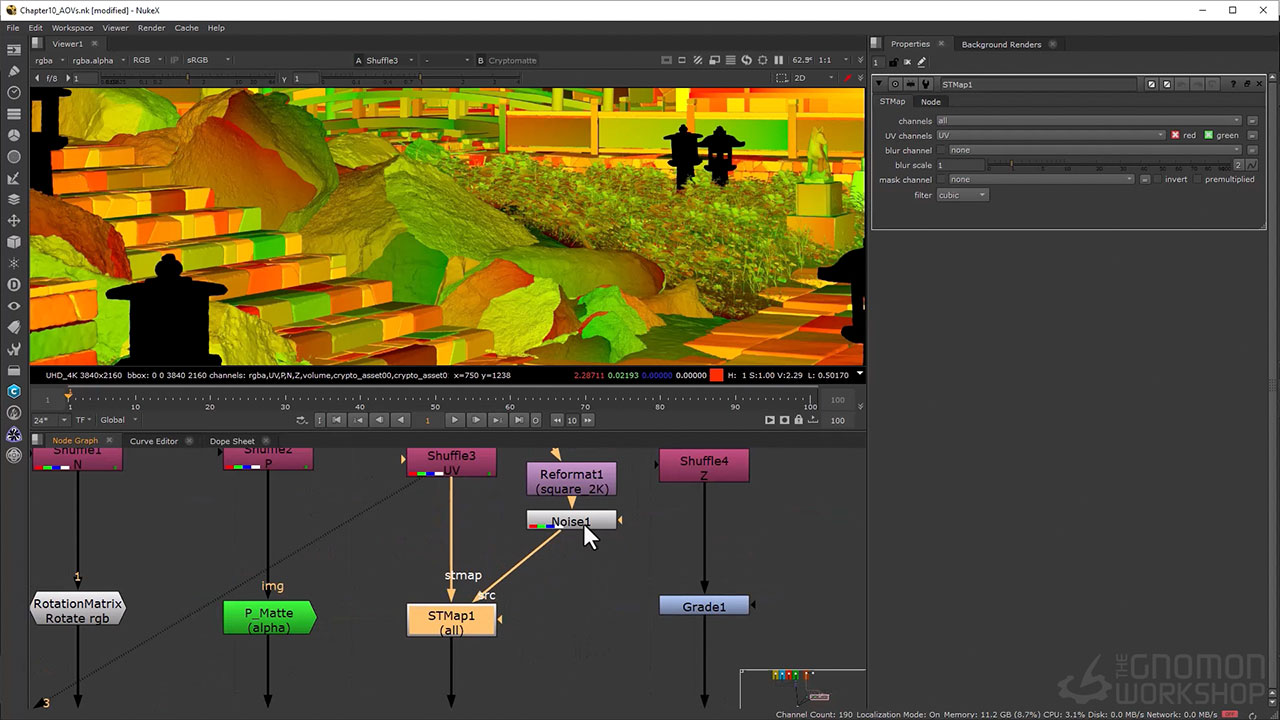Open the Workspace menu
This screenshot has width=1280, height=720.
tap(72, 28)
